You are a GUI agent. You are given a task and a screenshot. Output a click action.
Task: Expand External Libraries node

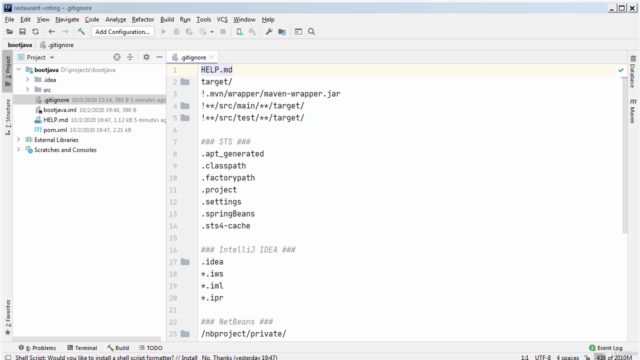[x=19, y=140]
